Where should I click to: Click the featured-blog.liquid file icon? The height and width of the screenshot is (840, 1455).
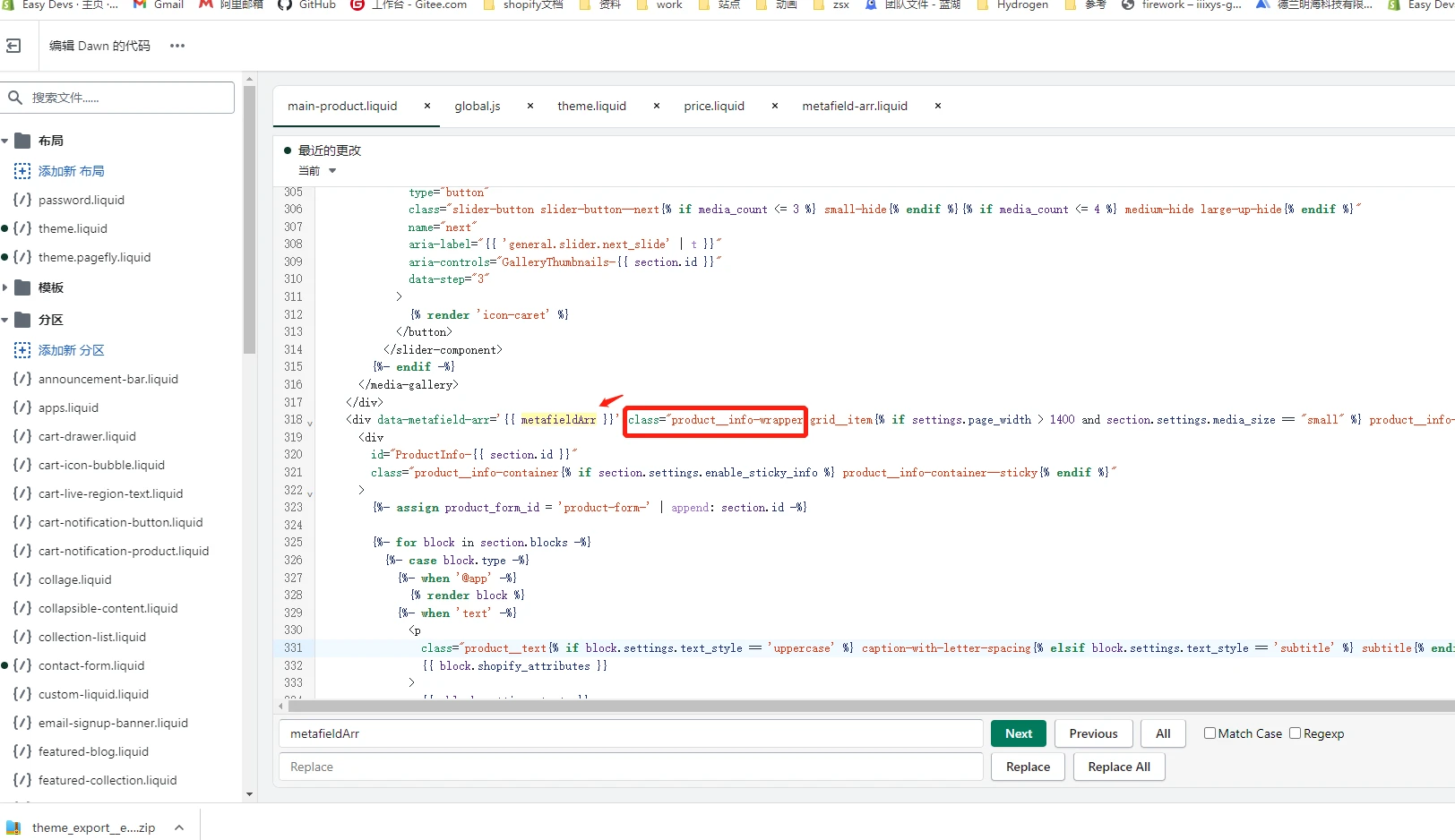22,751
